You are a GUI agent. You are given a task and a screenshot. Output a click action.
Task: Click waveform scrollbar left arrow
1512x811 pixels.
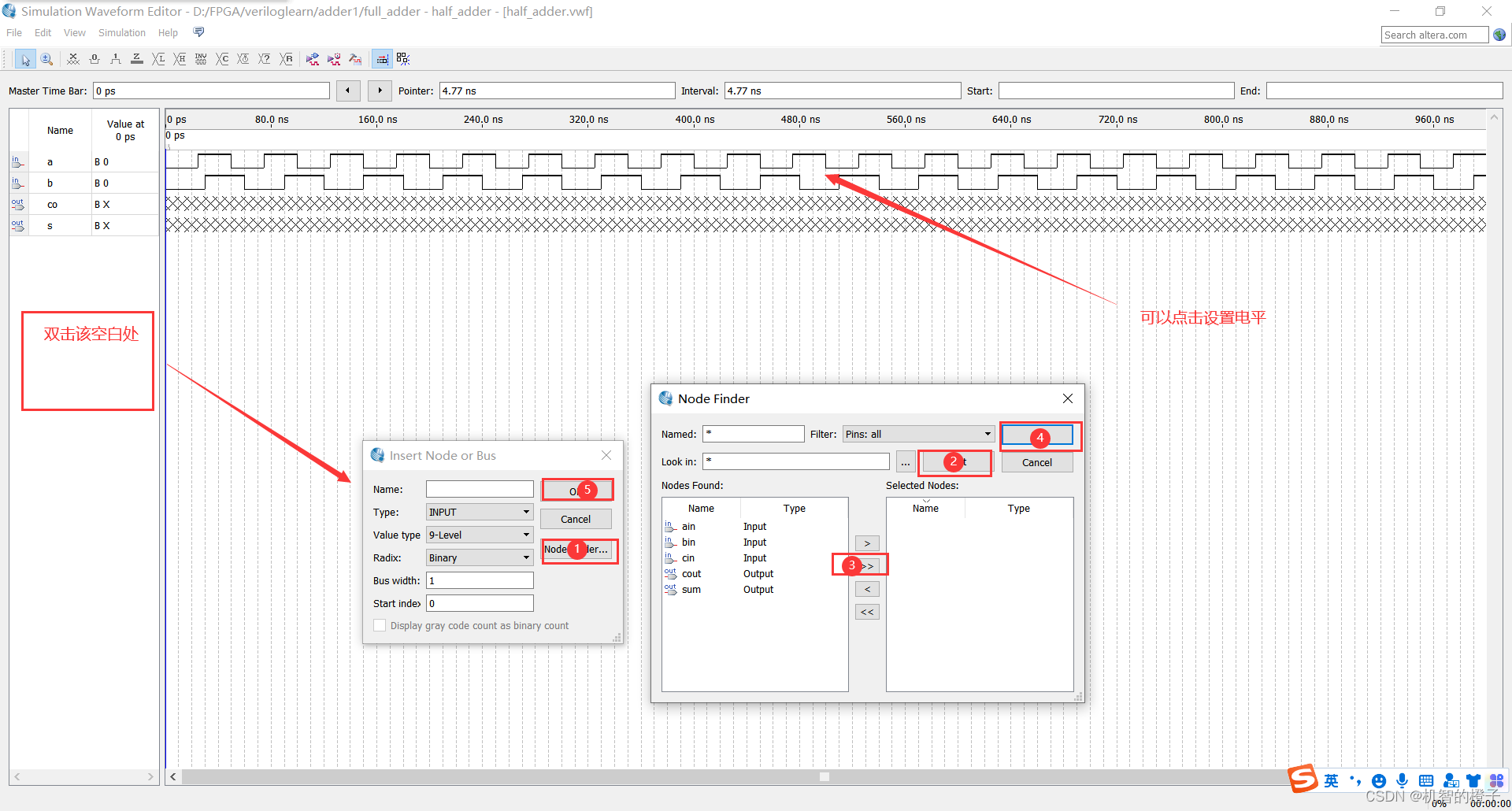pyautogui.click(x=173, y=777)
